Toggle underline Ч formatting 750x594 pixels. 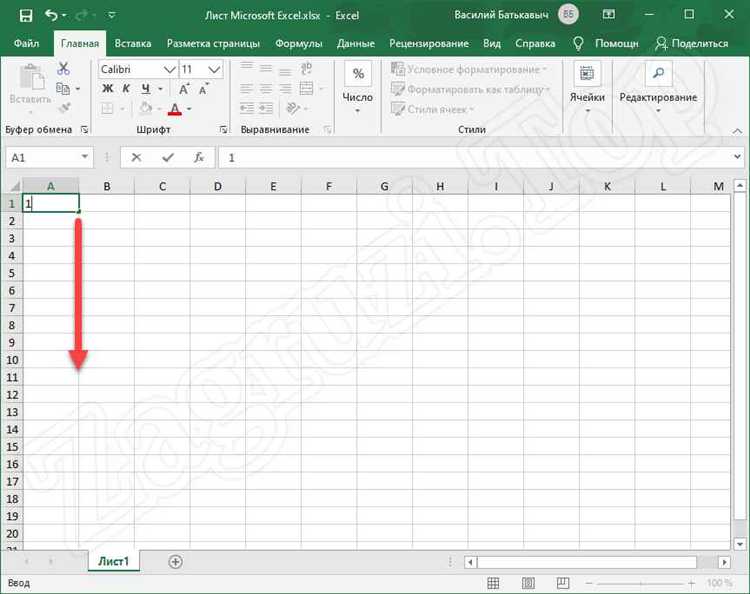[145, 89]
